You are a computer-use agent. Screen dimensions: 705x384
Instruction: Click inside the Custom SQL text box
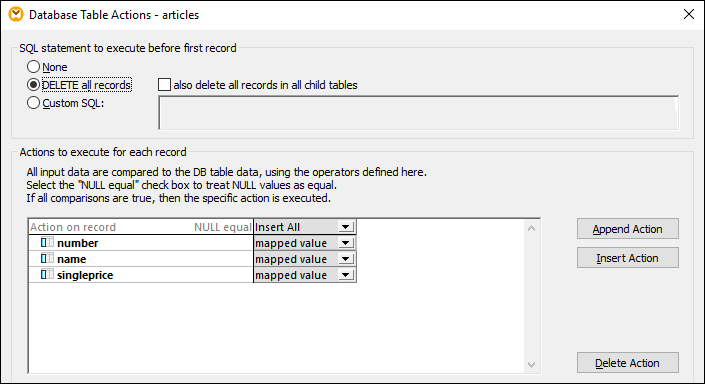click(x=419, y=112)
